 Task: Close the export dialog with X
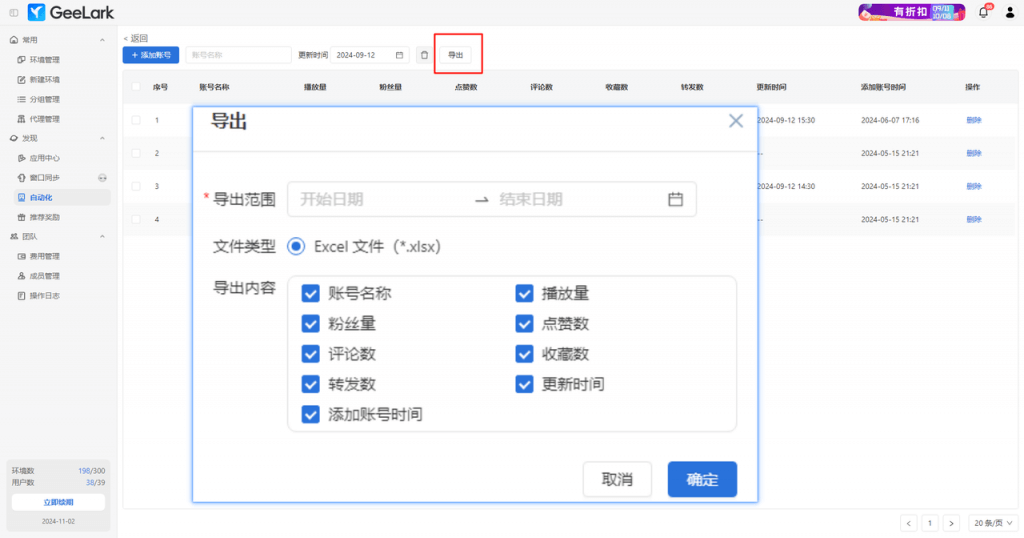(736, 121)
